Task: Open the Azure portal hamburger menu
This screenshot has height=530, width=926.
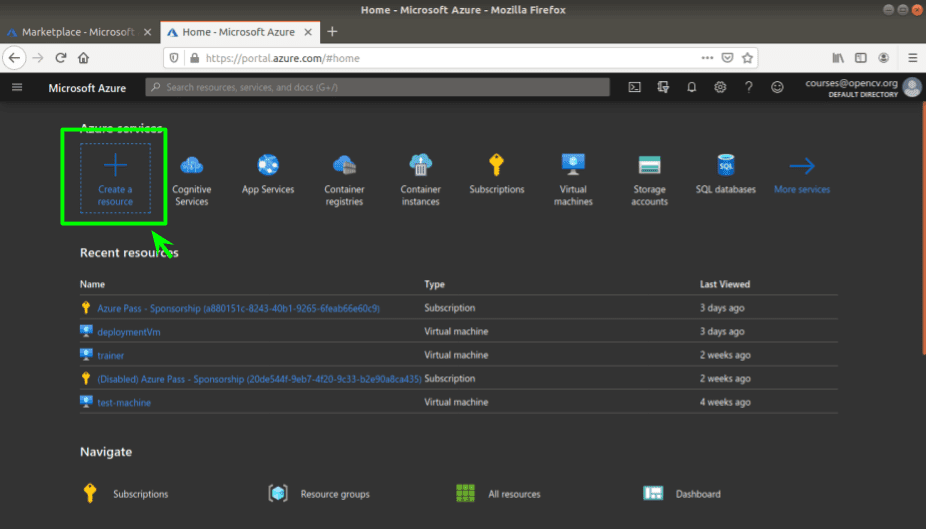Action: pyautogui.click(x=17, y=87)
